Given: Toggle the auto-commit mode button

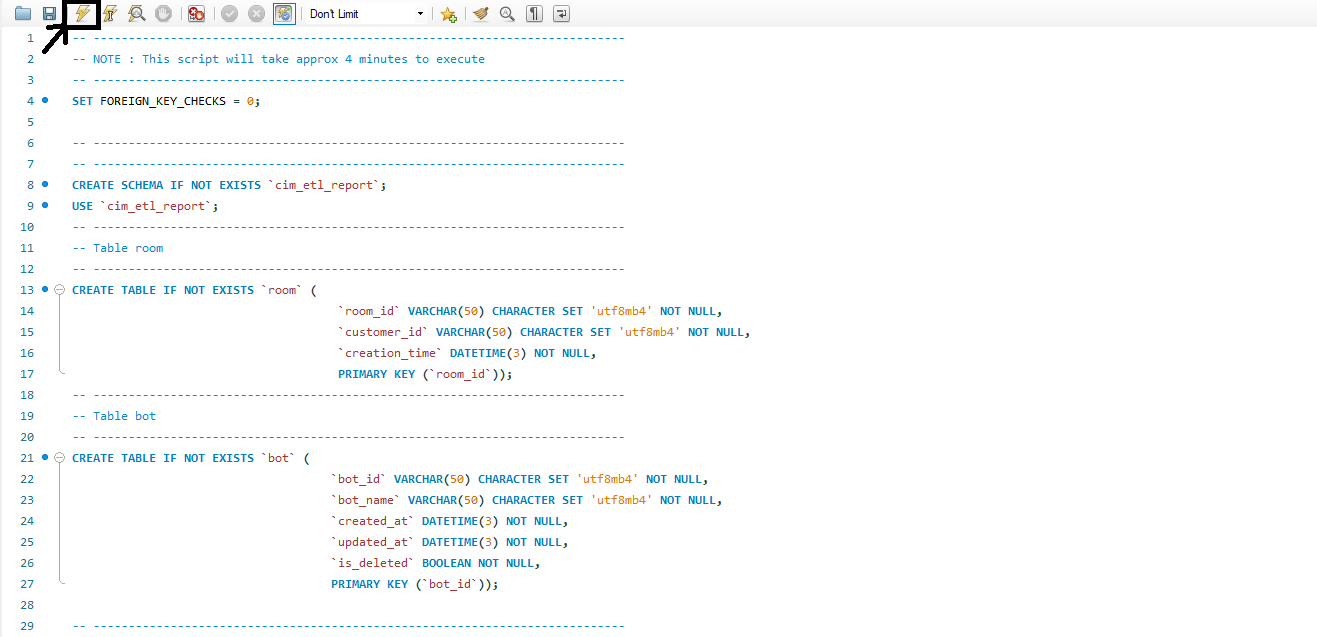Looking at the screenshot, I should pyautogui.click(x=283, y=14).
